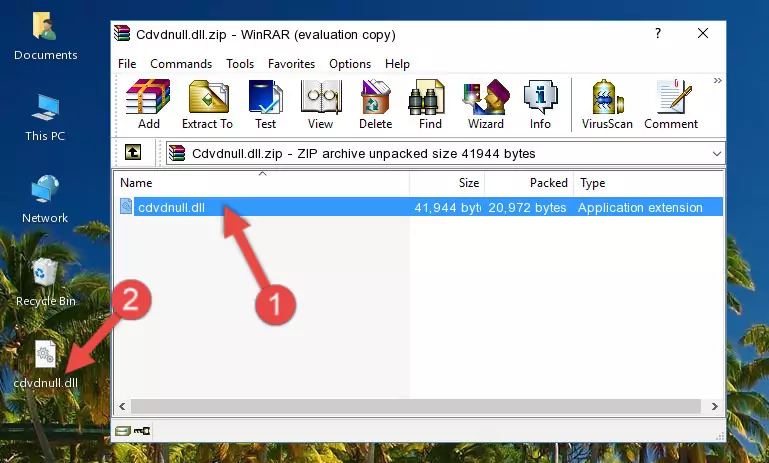Select the cdvdnull.dll file row
The height and width of the screenshot is (463, 769).
[x=420, y=207]
